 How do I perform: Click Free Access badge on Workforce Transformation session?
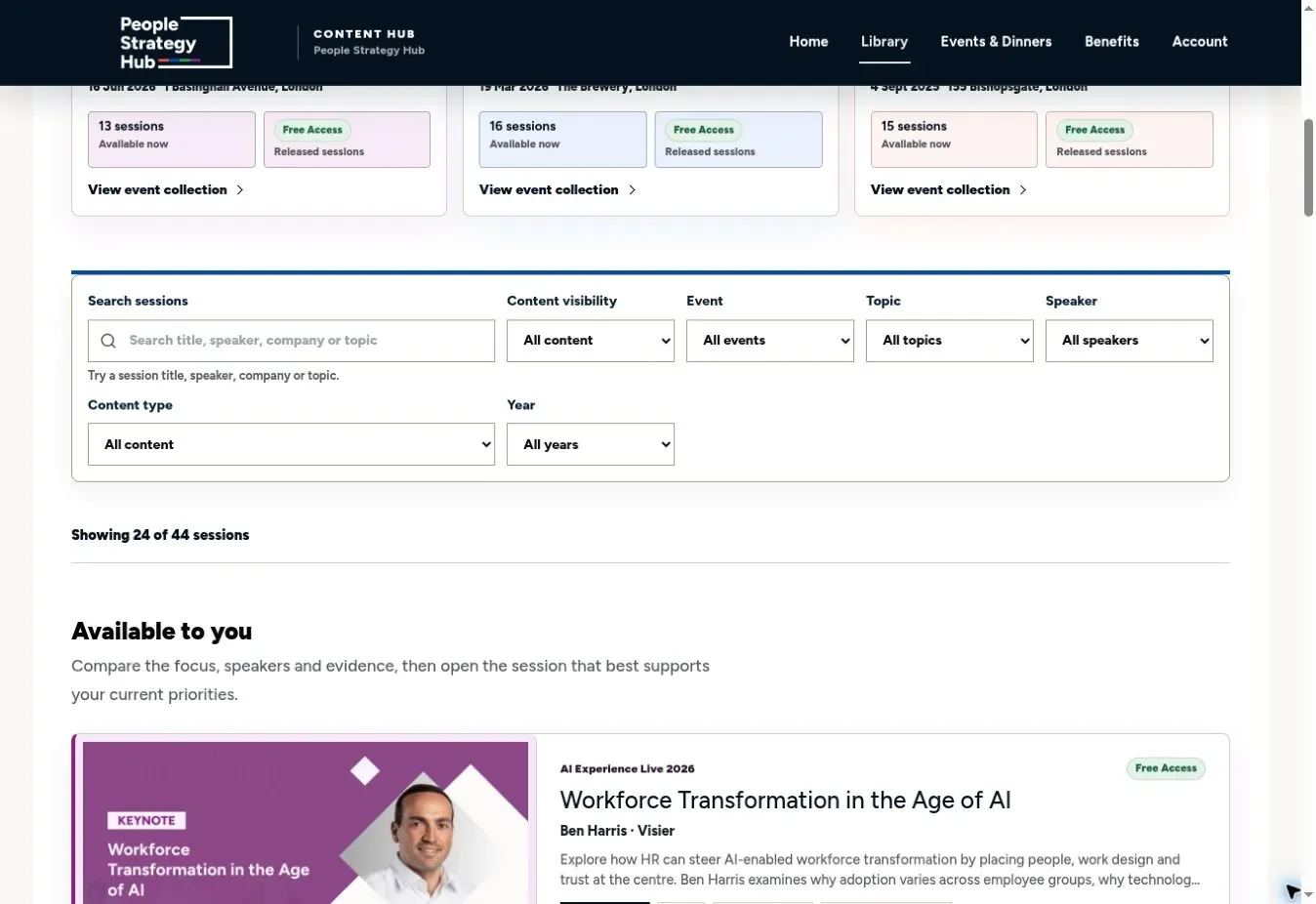[x=1166, y=768]
